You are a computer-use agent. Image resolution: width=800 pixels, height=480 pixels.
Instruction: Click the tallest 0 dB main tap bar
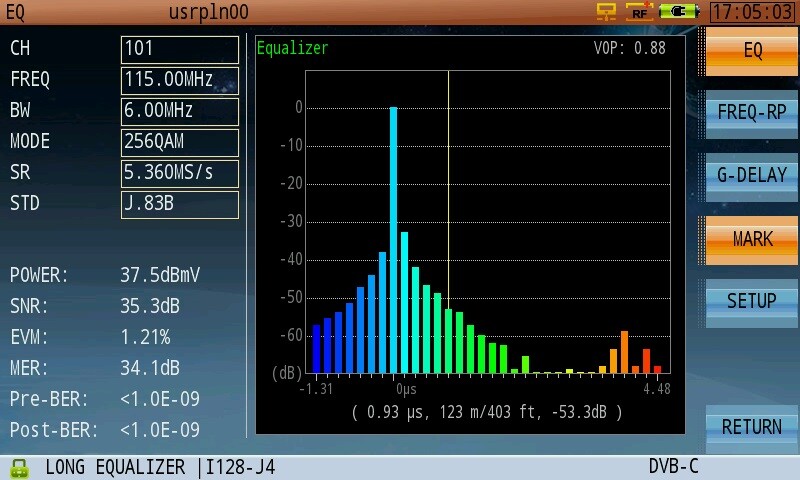[x=393, y=240]
